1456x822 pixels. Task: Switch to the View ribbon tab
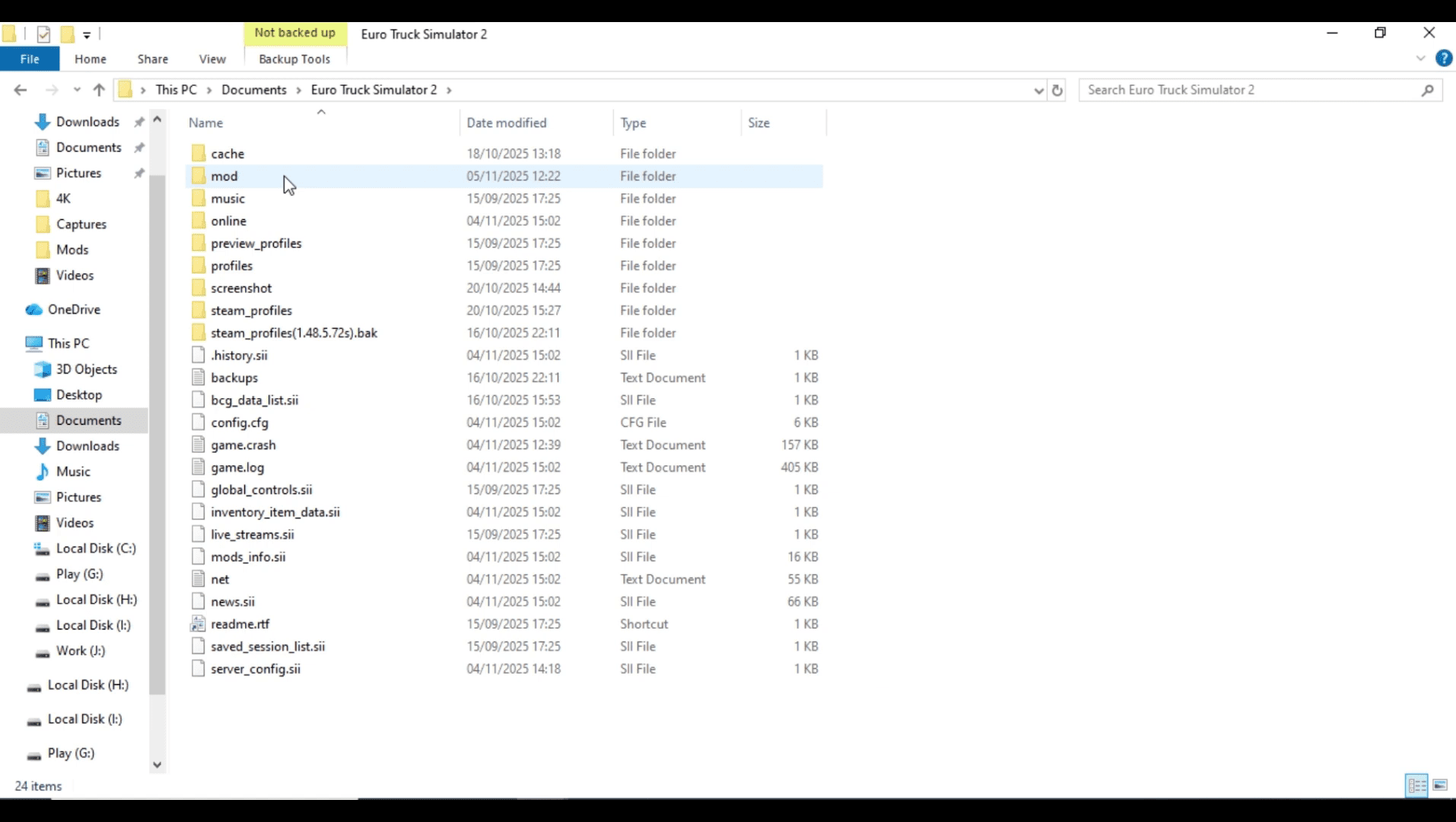(212, 59)
